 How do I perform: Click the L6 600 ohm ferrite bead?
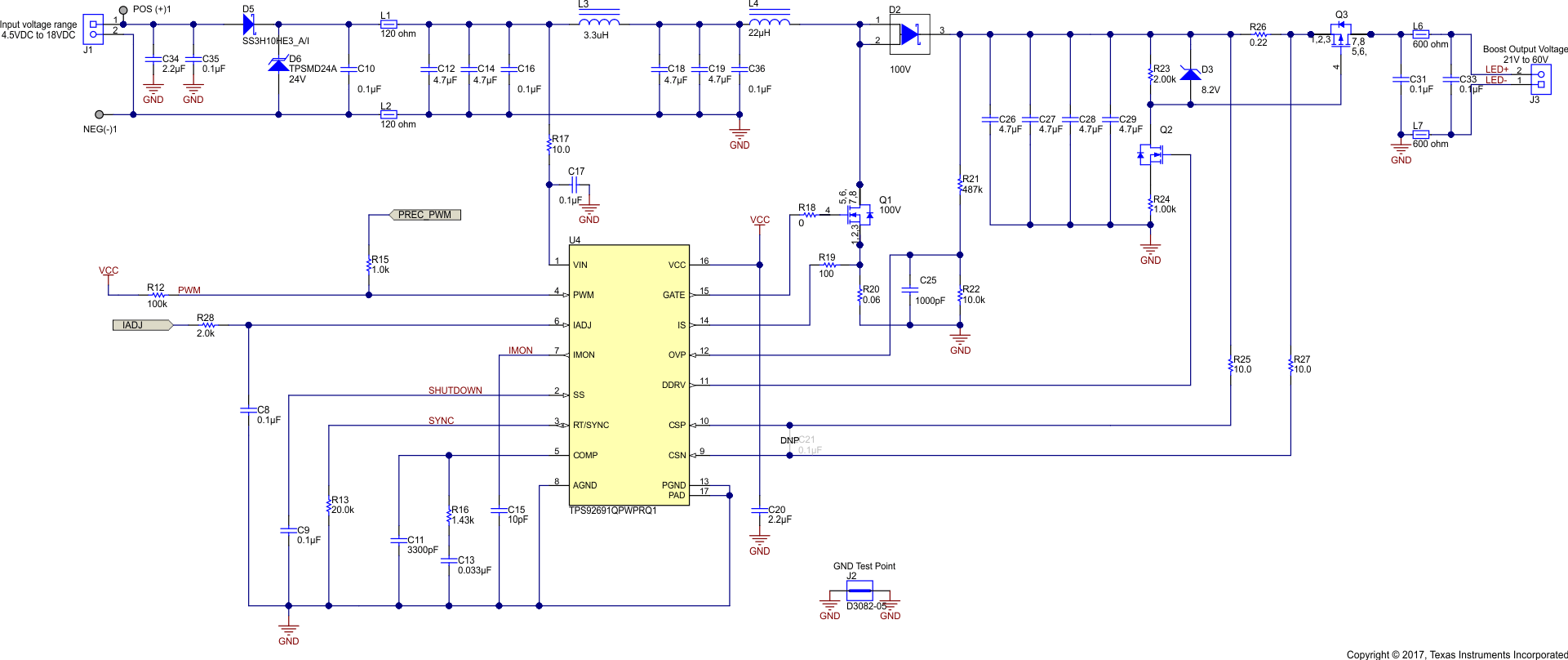coord(1420,34)
